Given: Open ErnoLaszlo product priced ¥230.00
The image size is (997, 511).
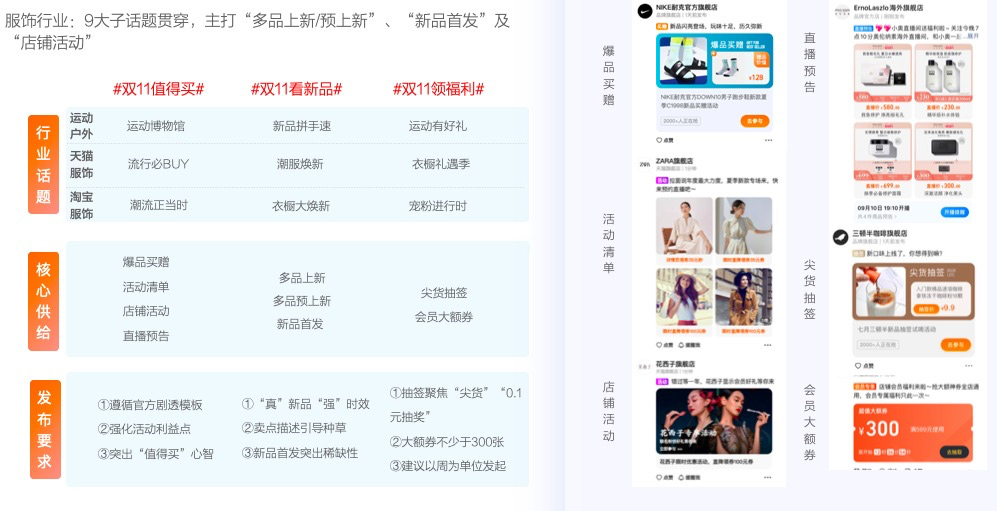Looking at the screenshot, I should point(943,81).
